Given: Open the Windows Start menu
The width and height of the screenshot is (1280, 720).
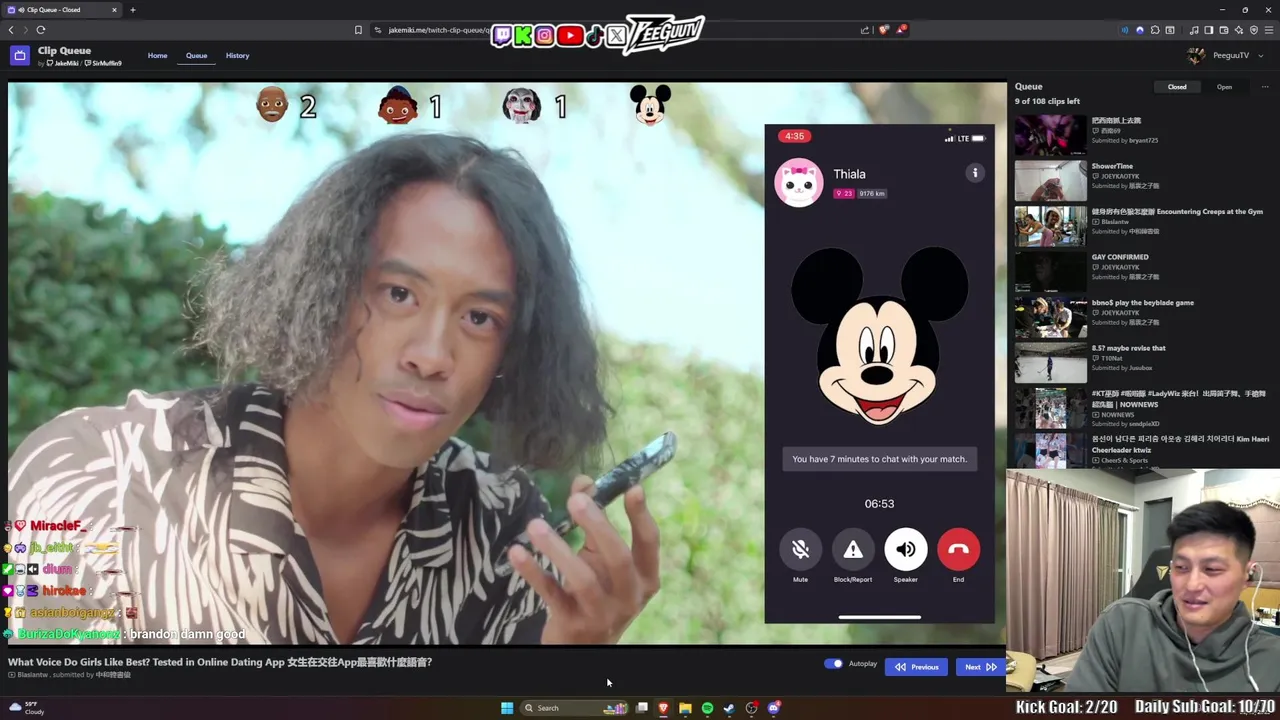Looking at the screenshot, I should click(x=507, y=708).
